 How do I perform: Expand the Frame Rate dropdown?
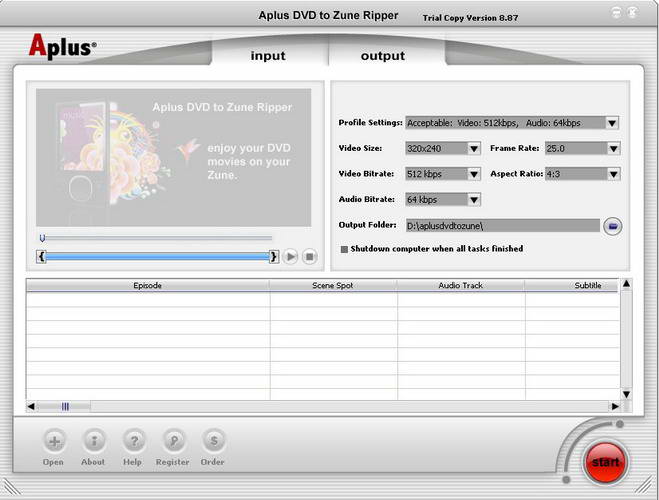[x=612, y=149]
